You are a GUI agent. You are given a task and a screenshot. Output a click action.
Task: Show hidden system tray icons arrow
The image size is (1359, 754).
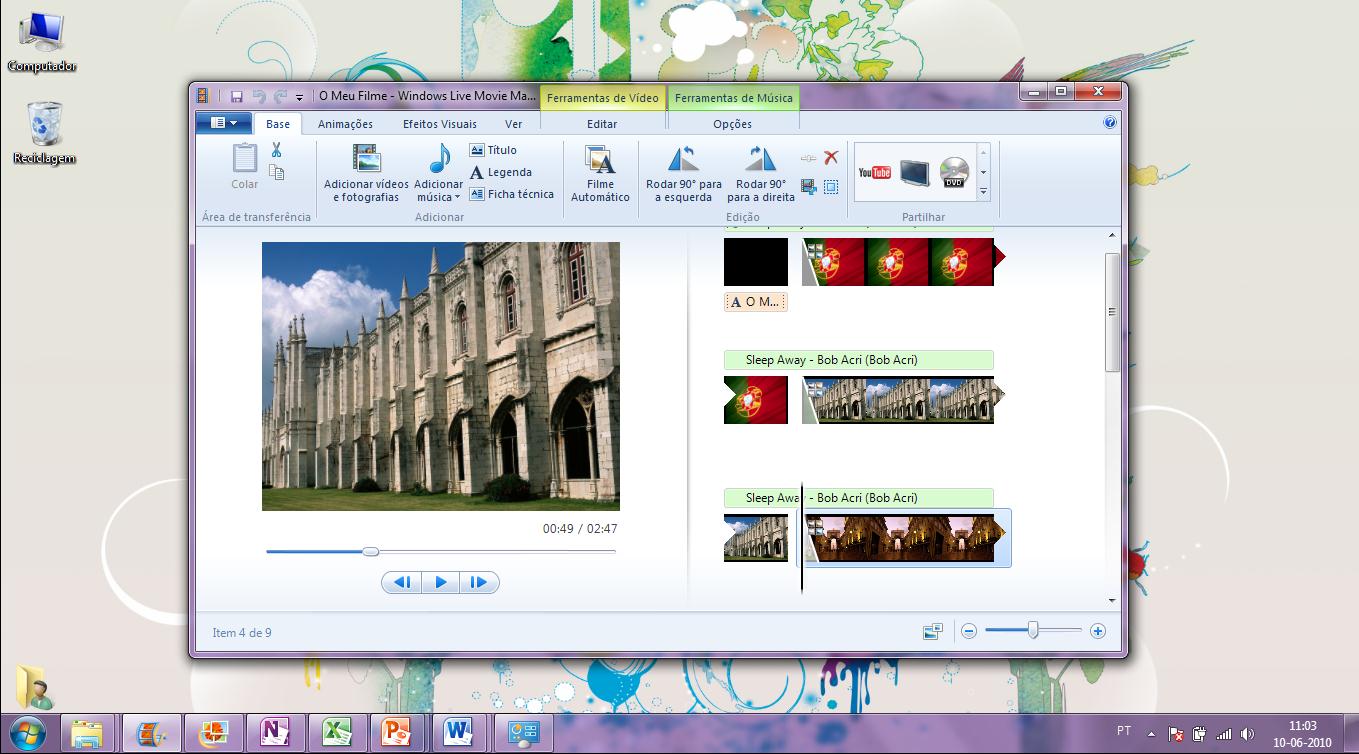[x=1151, y=733]
